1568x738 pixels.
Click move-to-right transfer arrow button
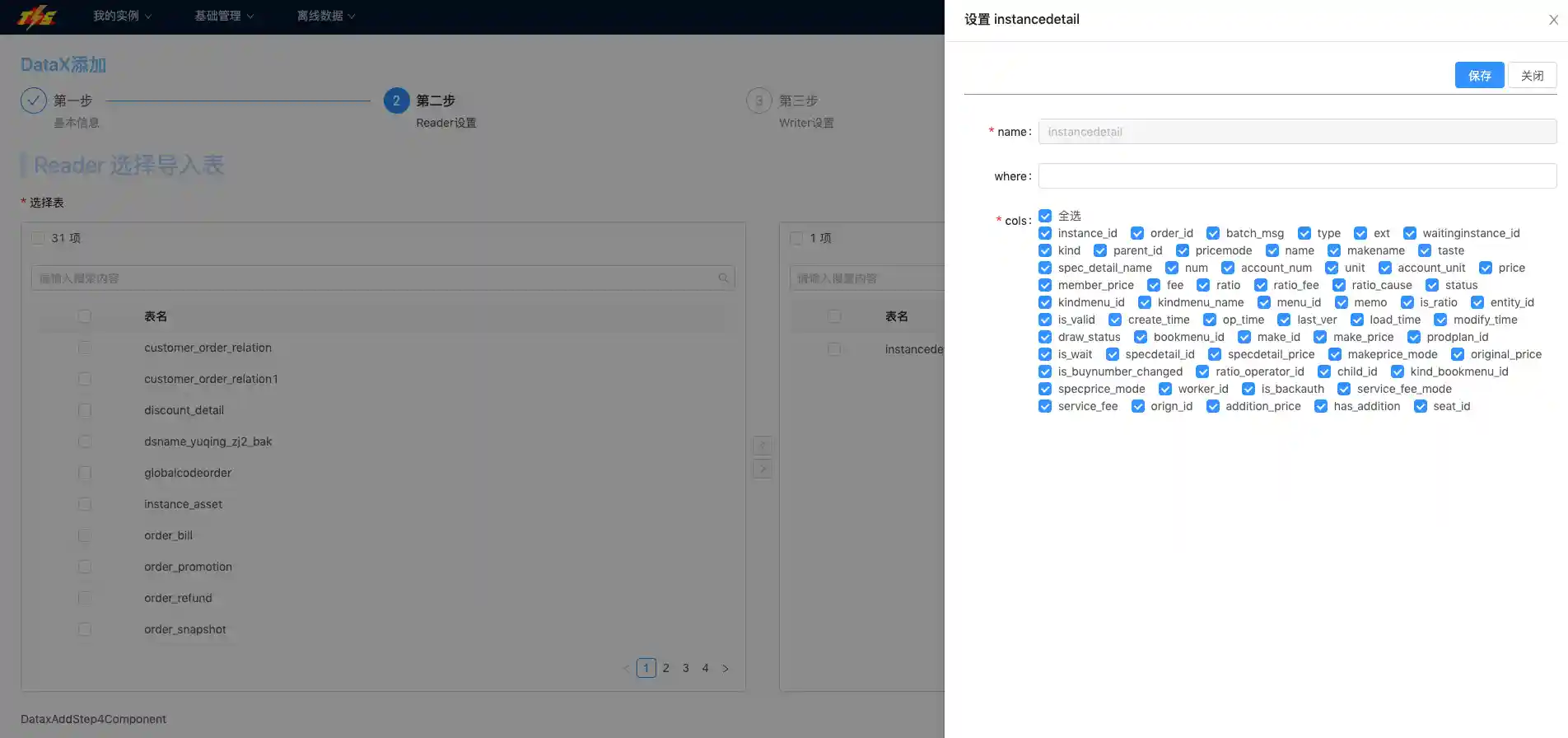(x=763, y=469)
